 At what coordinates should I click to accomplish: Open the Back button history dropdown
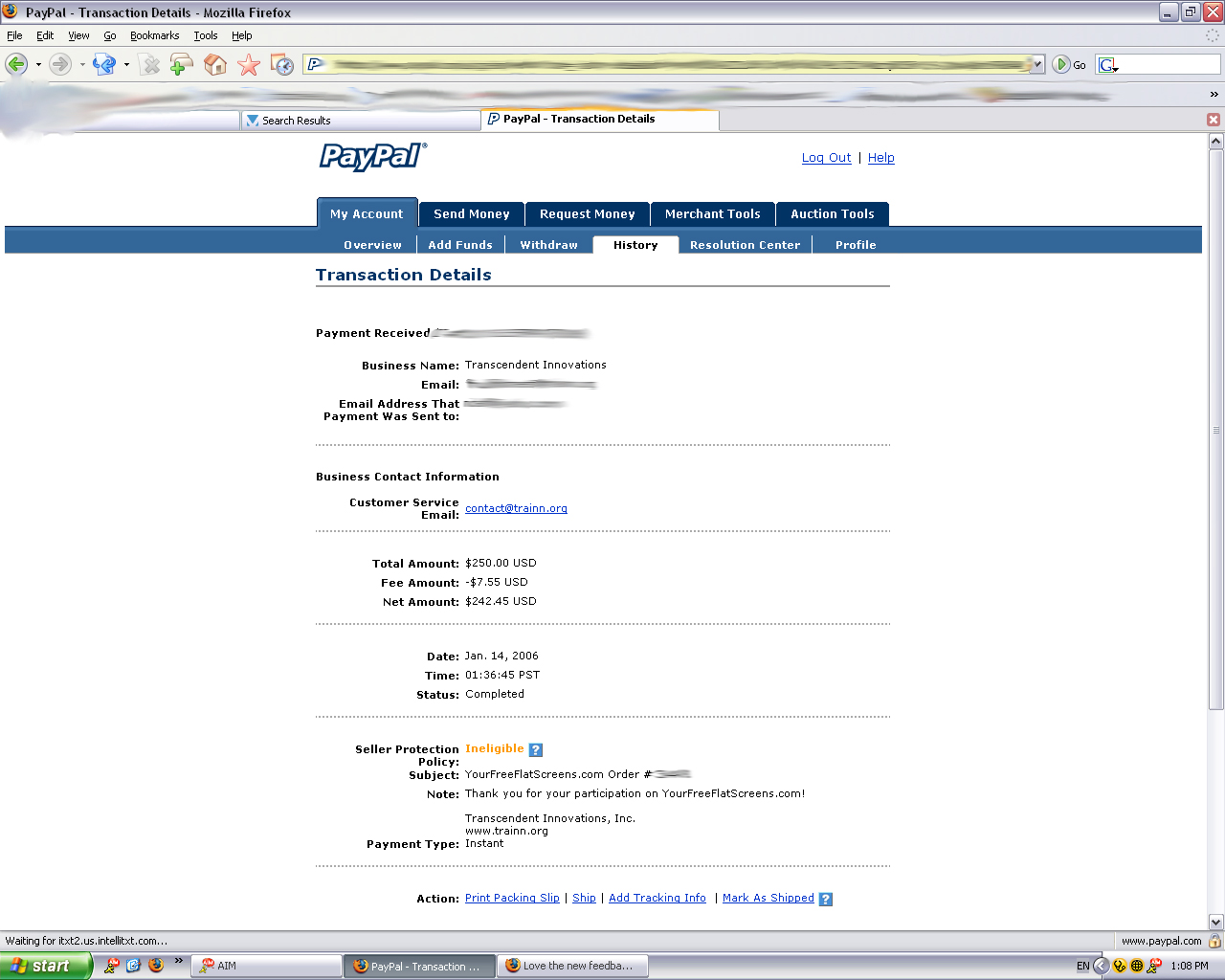point(38,65)
